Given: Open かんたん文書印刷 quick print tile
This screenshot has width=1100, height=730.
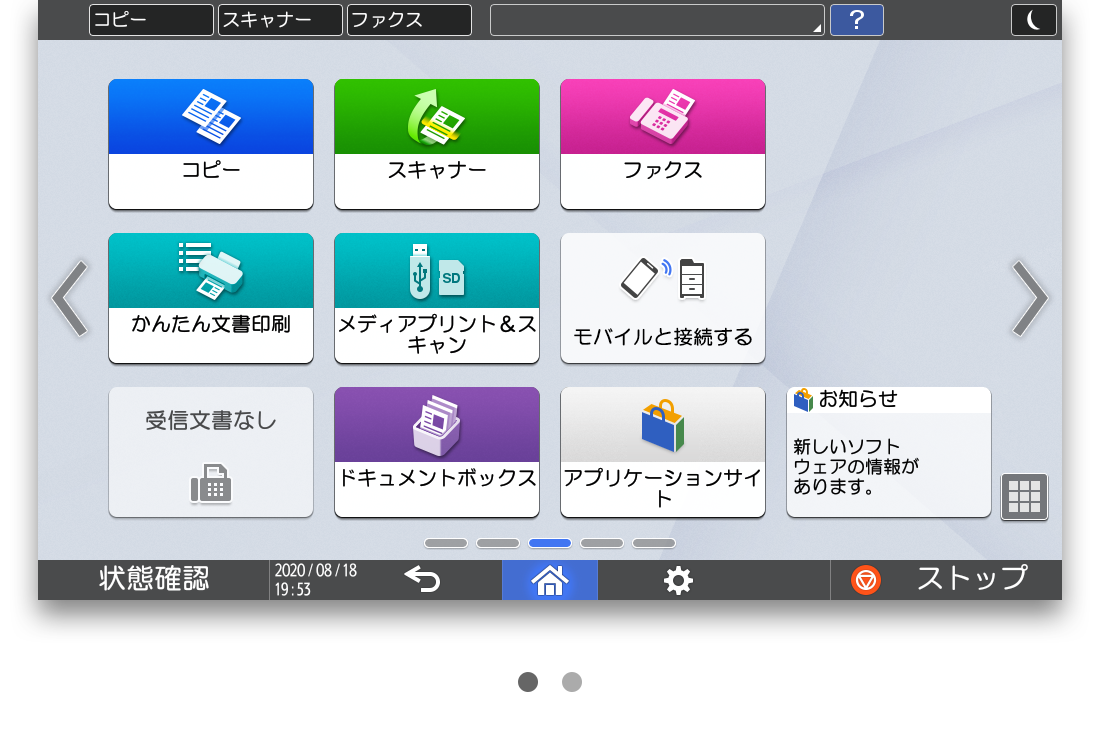Looking at the screenshot, I should coord(211,298).
